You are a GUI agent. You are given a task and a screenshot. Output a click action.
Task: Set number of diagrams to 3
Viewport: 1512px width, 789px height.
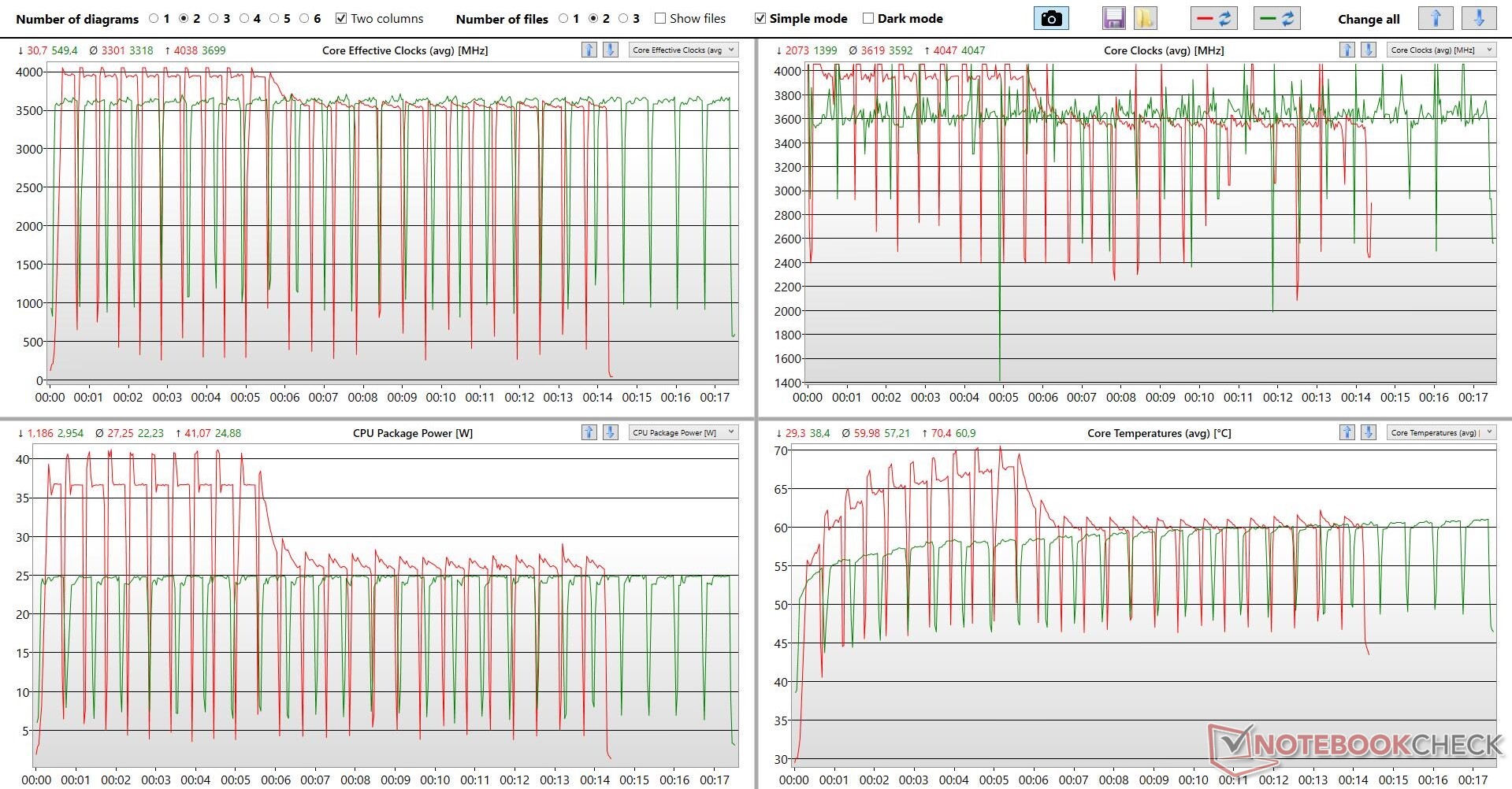214,18
